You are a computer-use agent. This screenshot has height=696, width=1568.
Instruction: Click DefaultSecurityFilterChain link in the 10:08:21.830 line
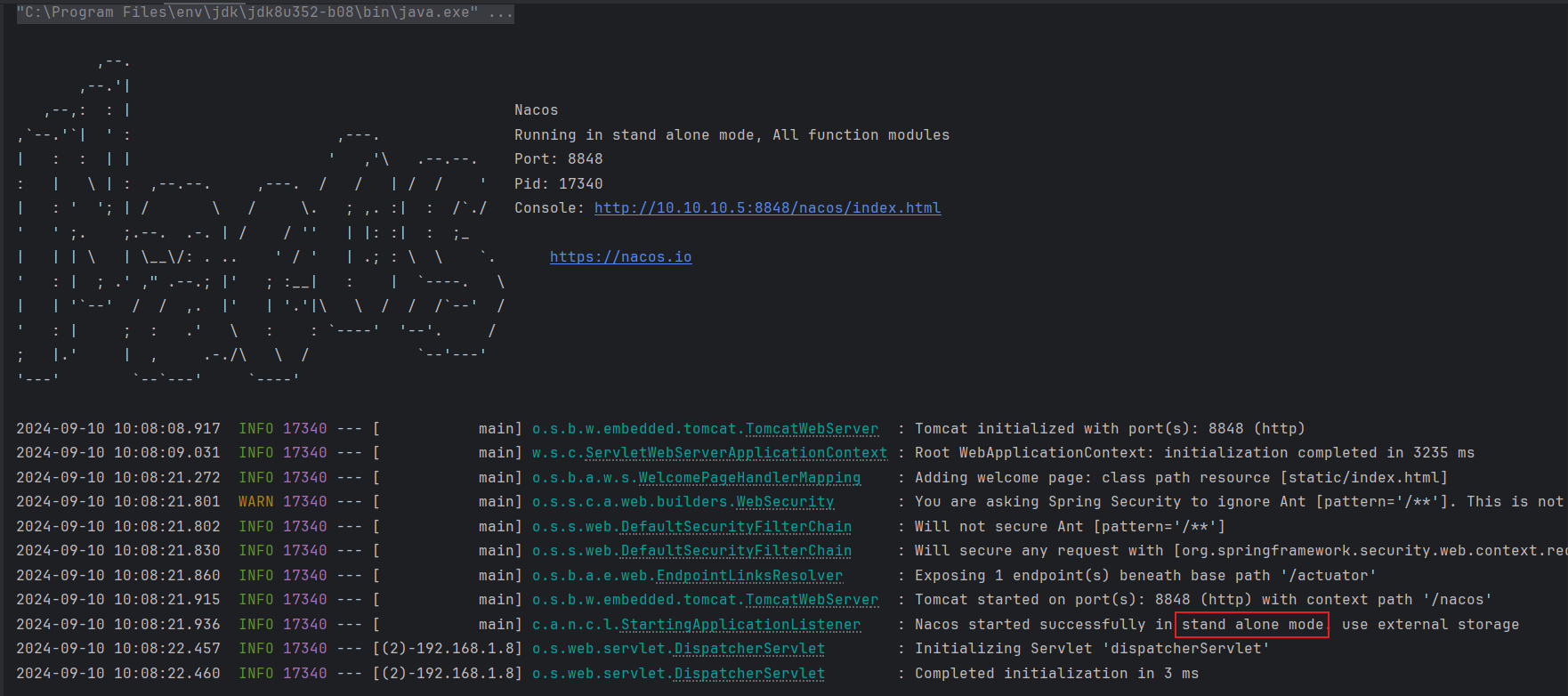tap(736, 551)
